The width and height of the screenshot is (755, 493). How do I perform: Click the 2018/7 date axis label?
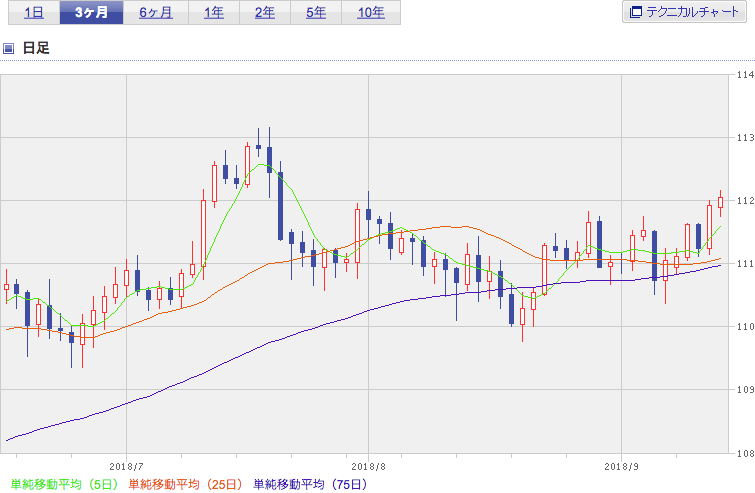(127, 467)
